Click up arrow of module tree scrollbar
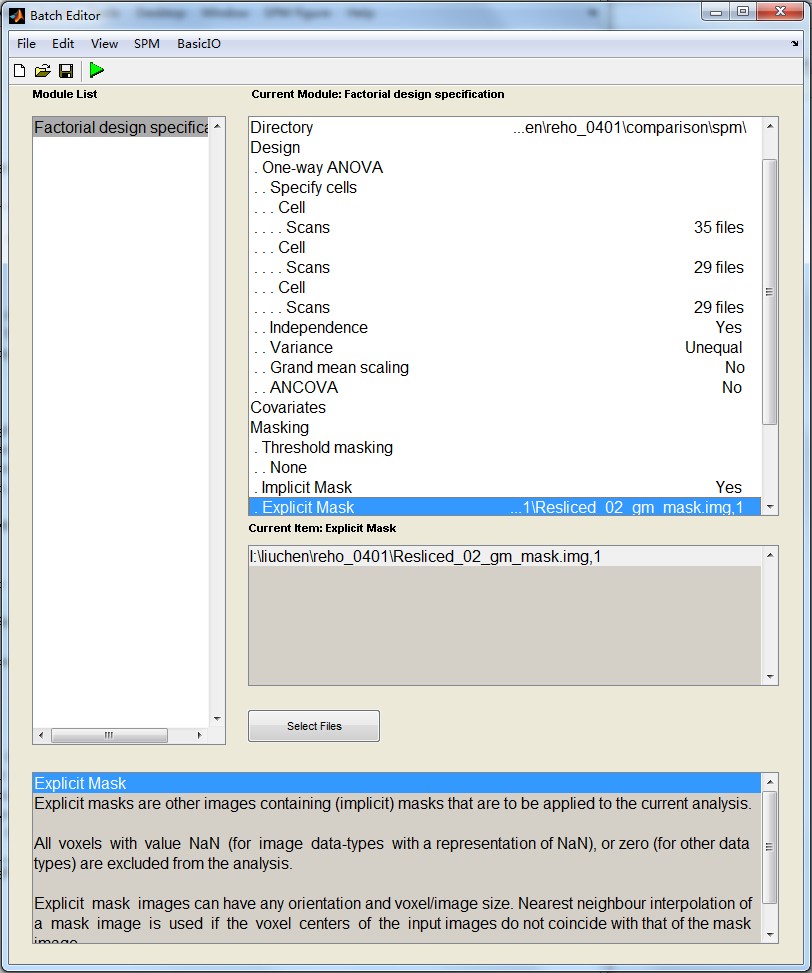 pos(770,127)
